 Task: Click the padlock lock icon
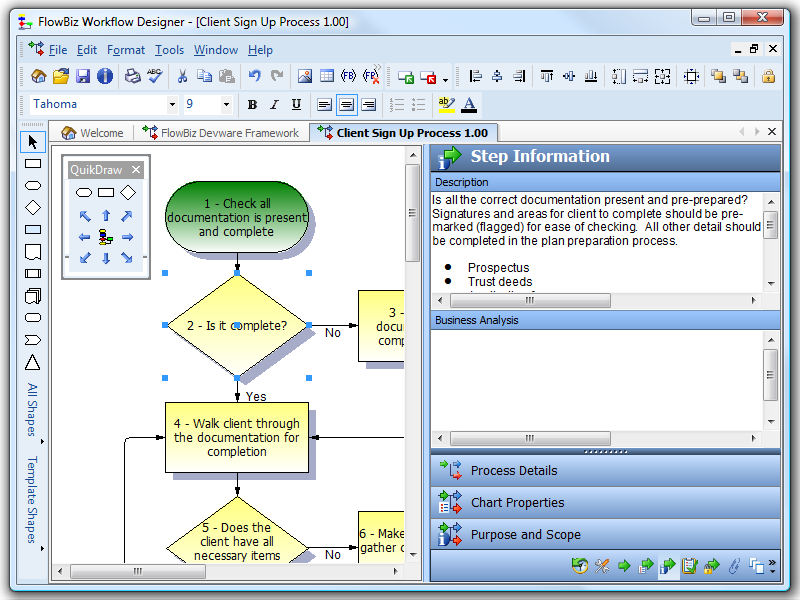(768, 77)
